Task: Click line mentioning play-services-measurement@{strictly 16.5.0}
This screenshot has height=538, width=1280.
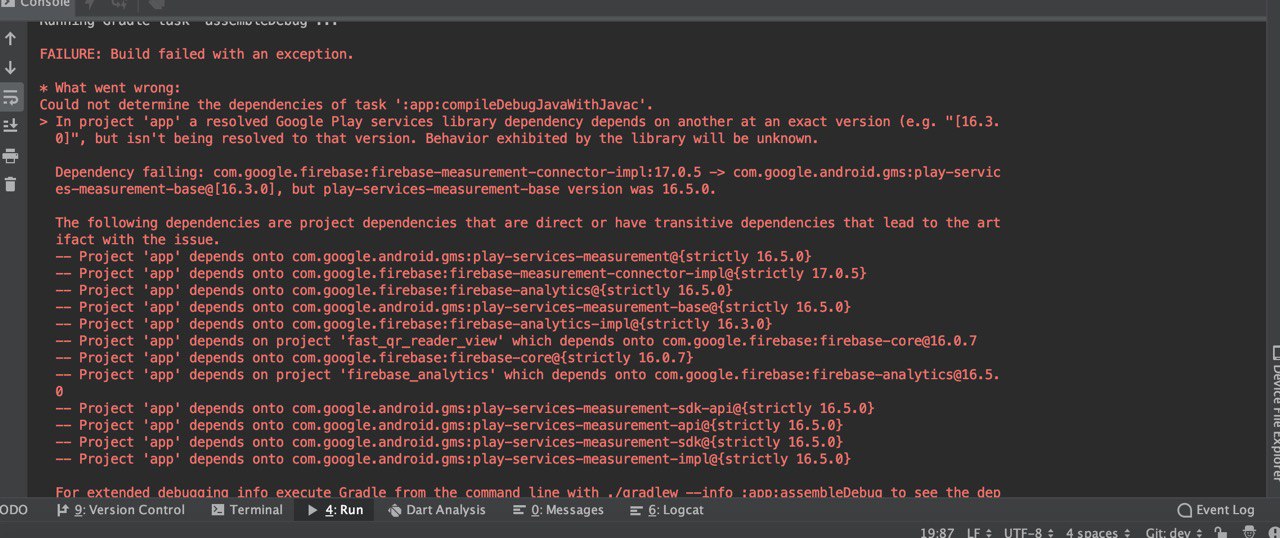Action: [x=433, y=256]
